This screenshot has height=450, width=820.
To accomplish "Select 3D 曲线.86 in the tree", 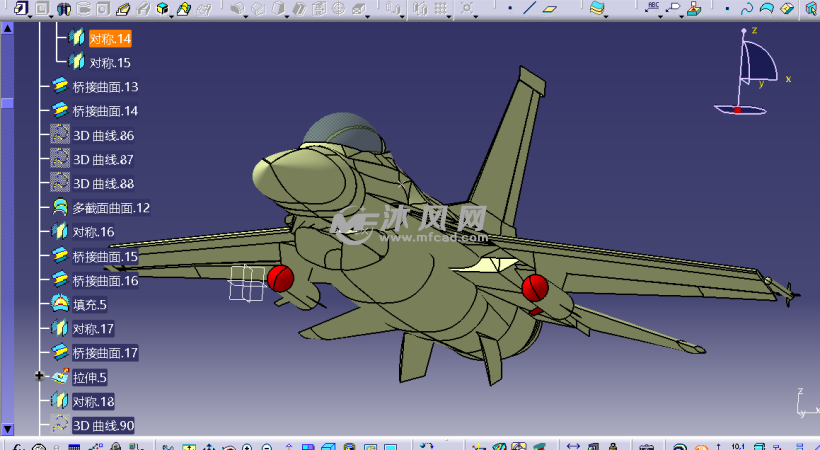I will click(104, 136).
